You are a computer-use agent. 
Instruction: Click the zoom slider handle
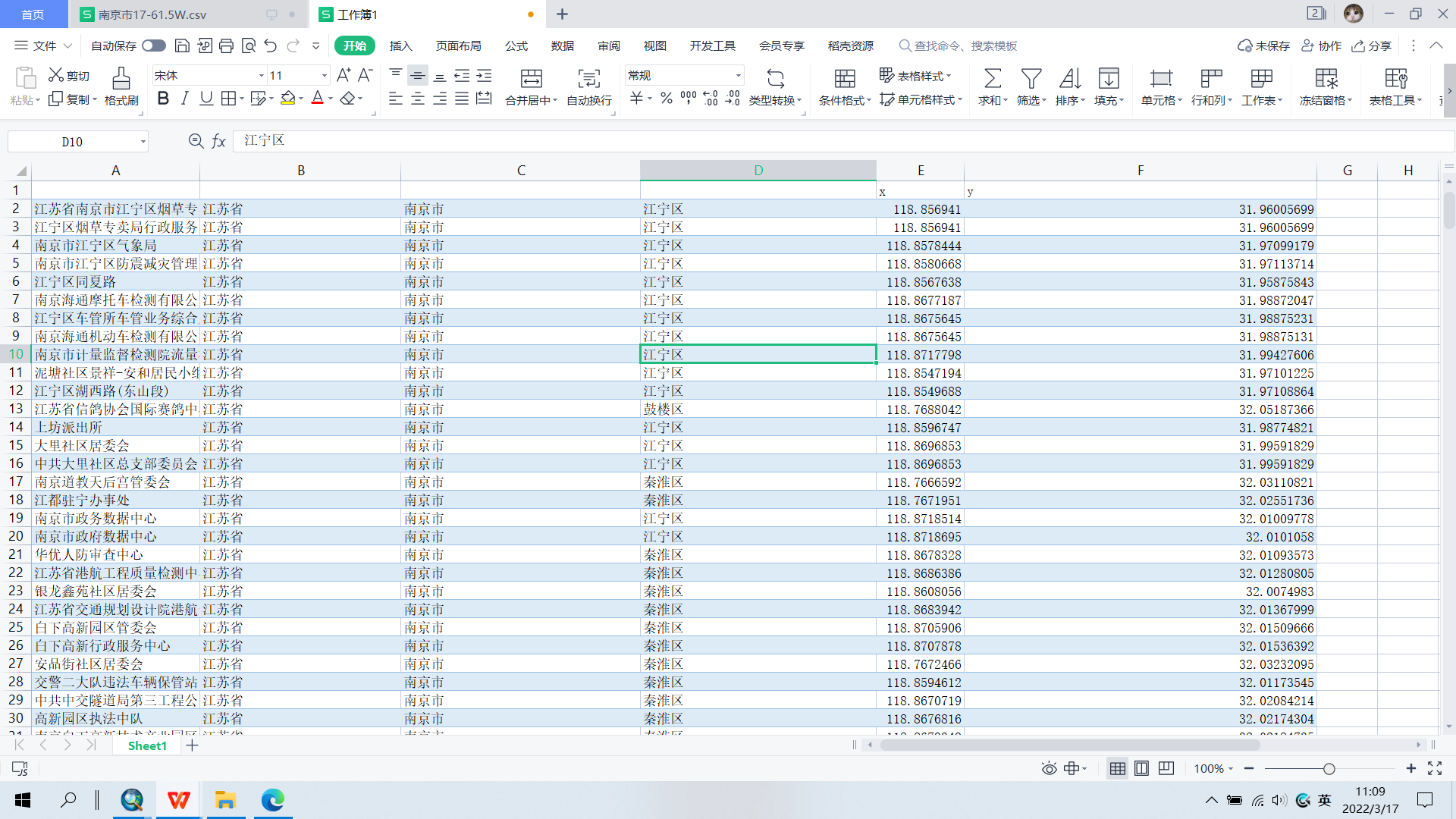(1329, 769)
